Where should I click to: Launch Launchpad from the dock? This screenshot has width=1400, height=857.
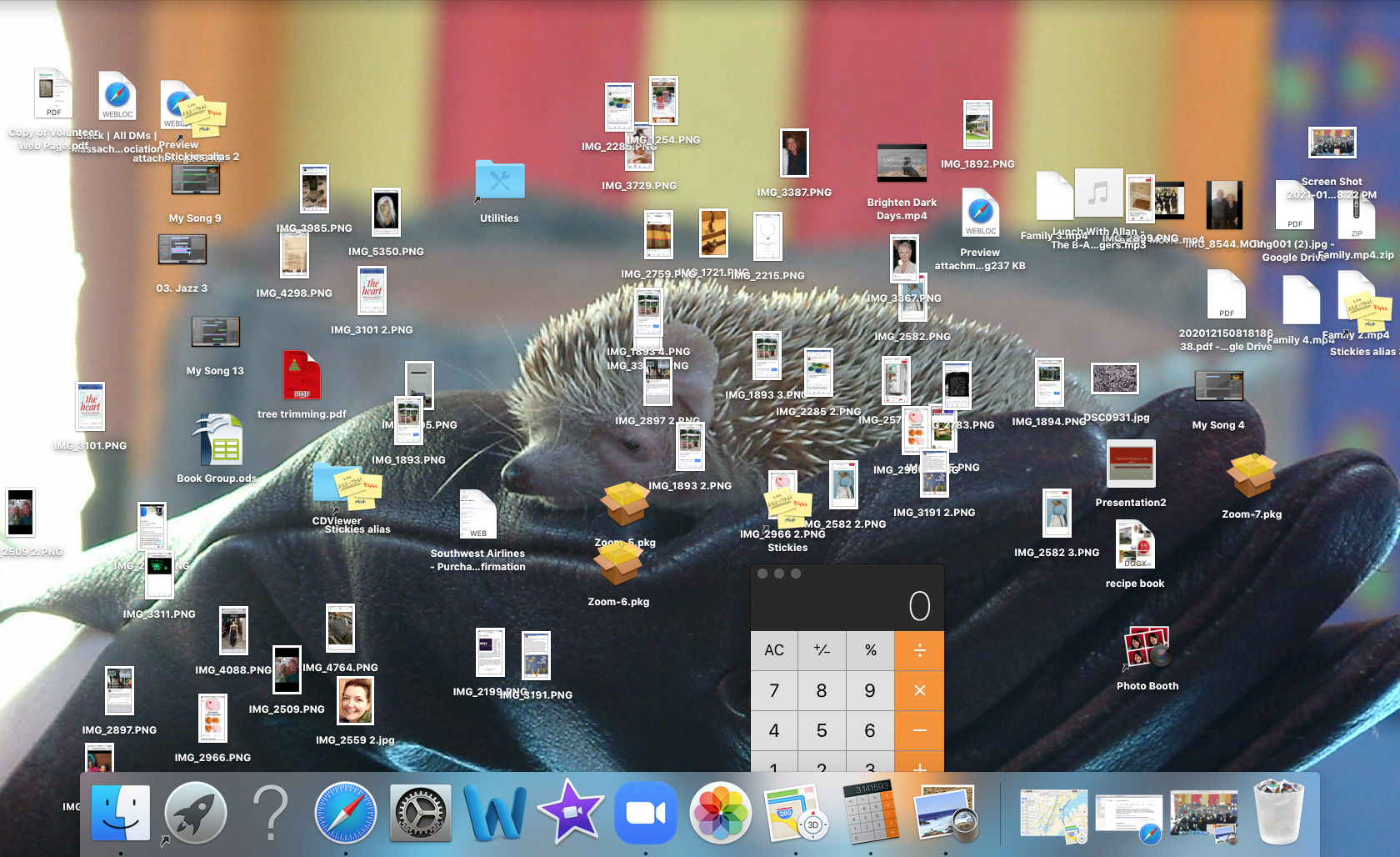pos(196,812)
